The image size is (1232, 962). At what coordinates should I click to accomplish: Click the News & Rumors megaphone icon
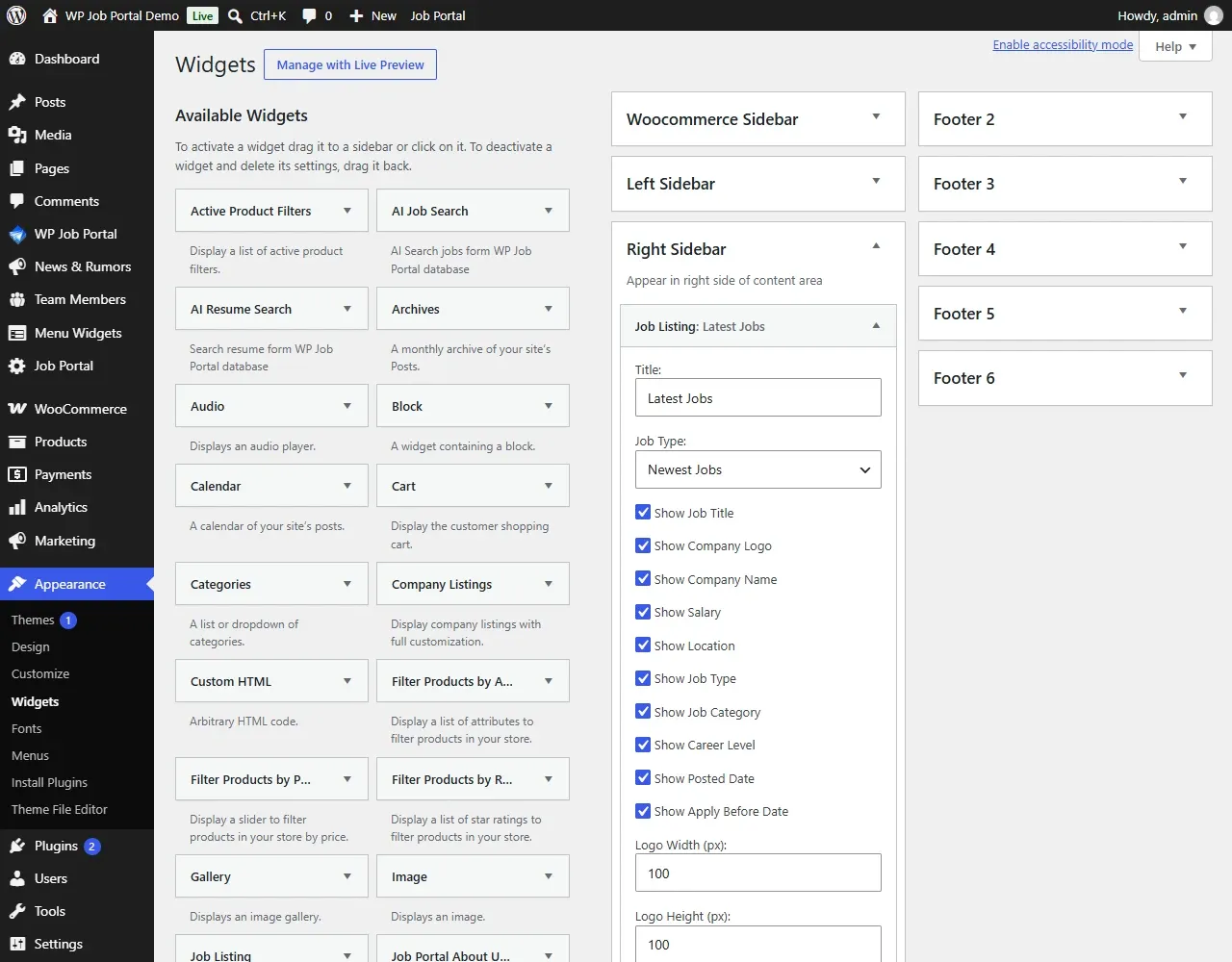click(x=17, y=266)
